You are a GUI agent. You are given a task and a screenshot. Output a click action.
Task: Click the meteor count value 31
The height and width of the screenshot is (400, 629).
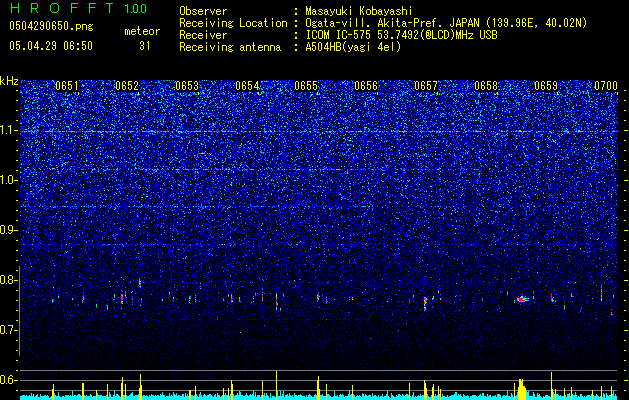point(144,46)
